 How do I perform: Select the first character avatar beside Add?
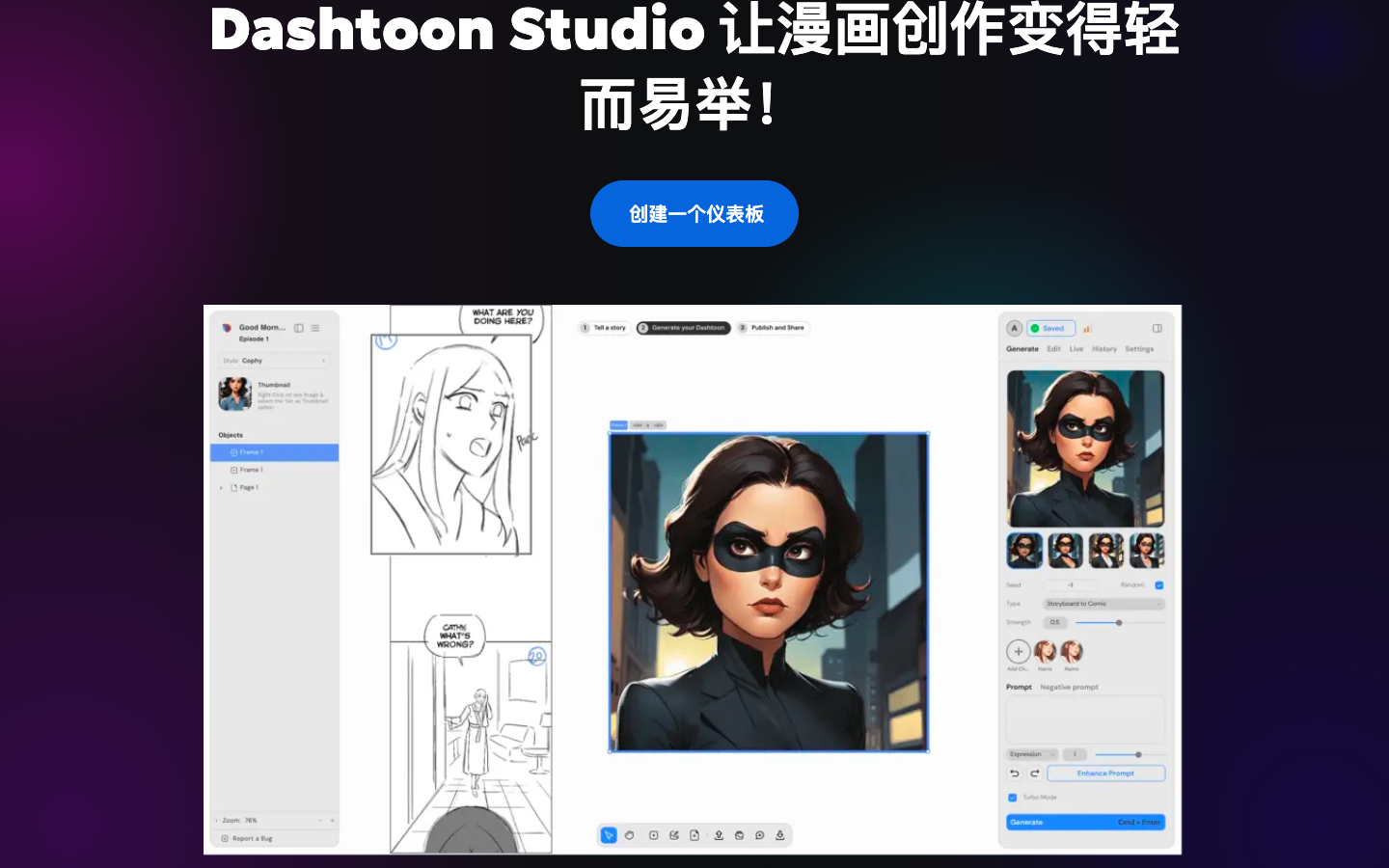[1045, 651]
